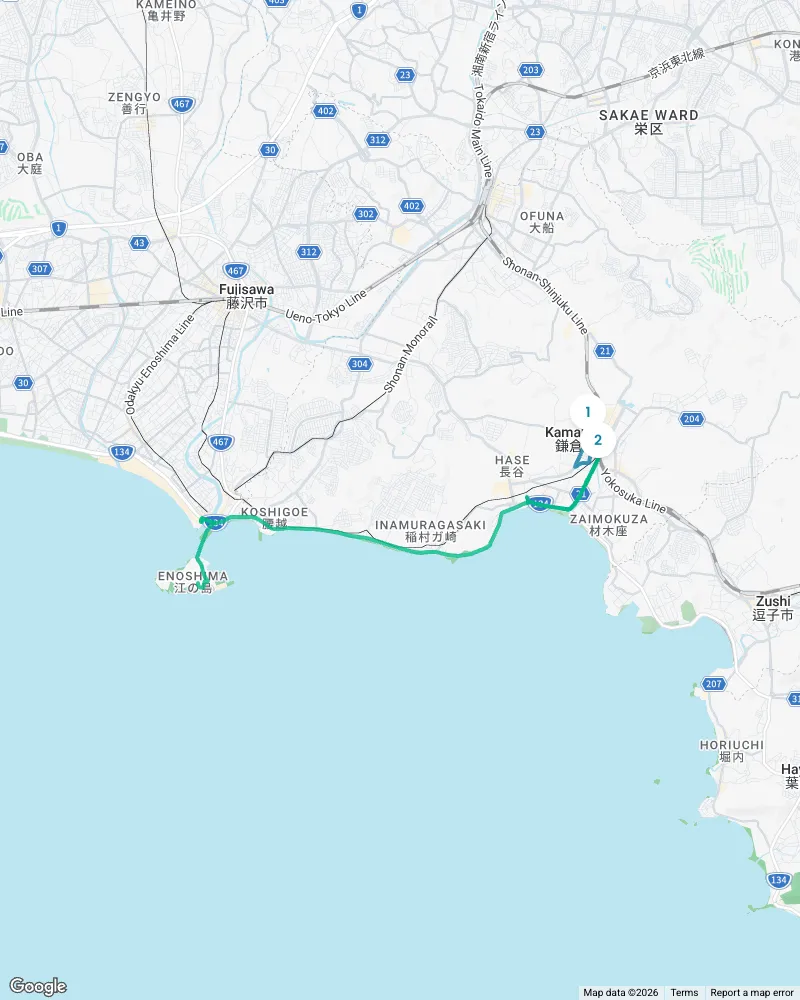Click map marker number 2

[x=598, y=440]
